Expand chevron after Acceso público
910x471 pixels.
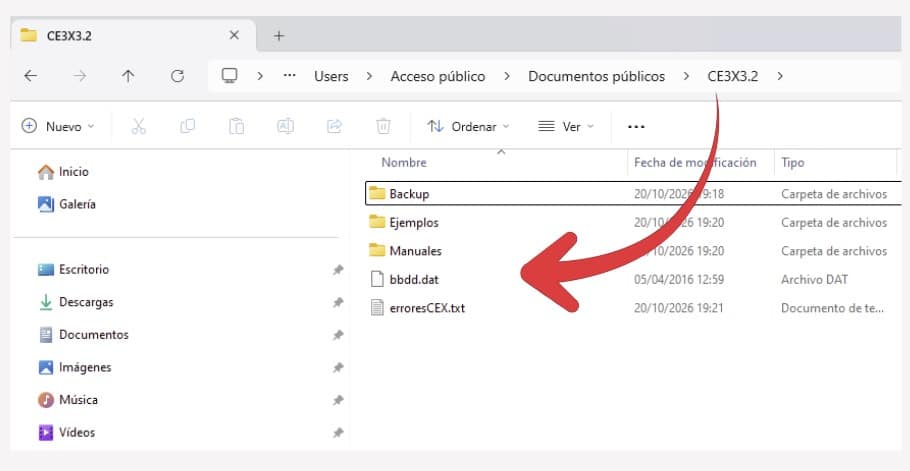(507, 76)
